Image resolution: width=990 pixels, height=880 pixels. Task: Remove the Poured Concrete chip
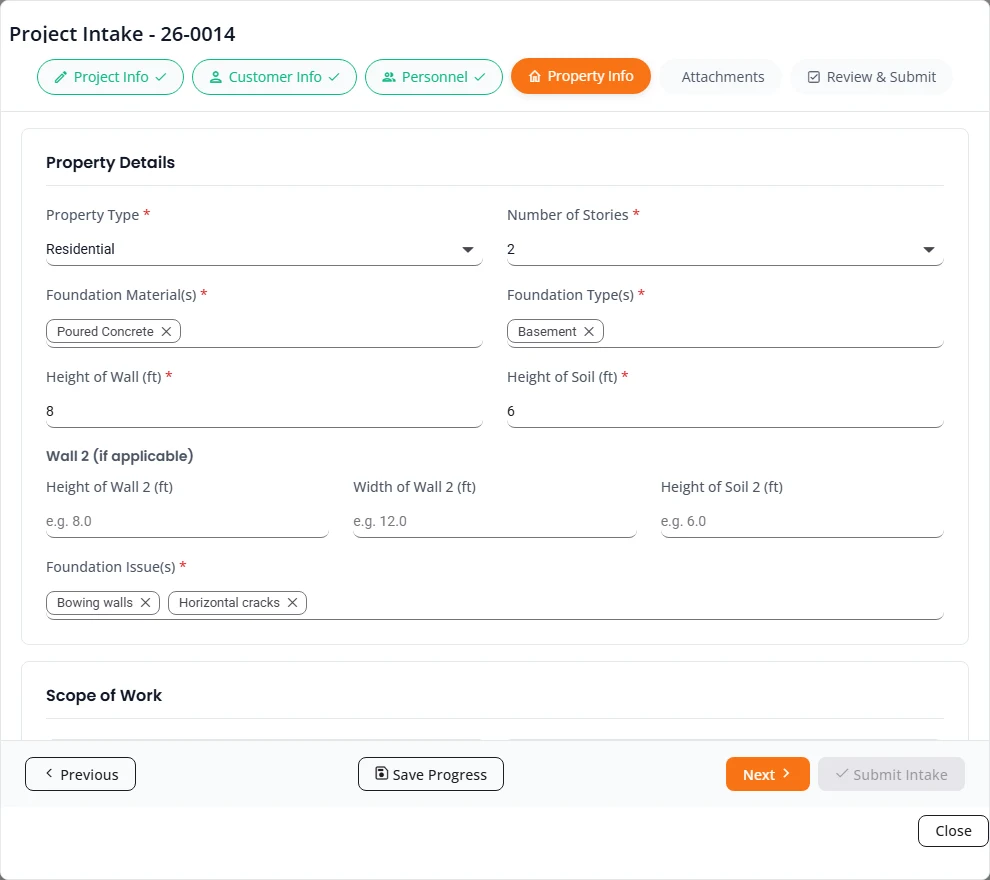tap(166, 331)
